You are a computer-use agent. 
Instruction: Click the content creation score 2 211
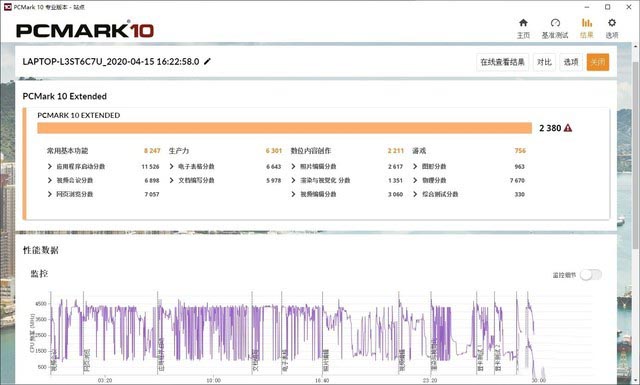click(x=396, y=151)
